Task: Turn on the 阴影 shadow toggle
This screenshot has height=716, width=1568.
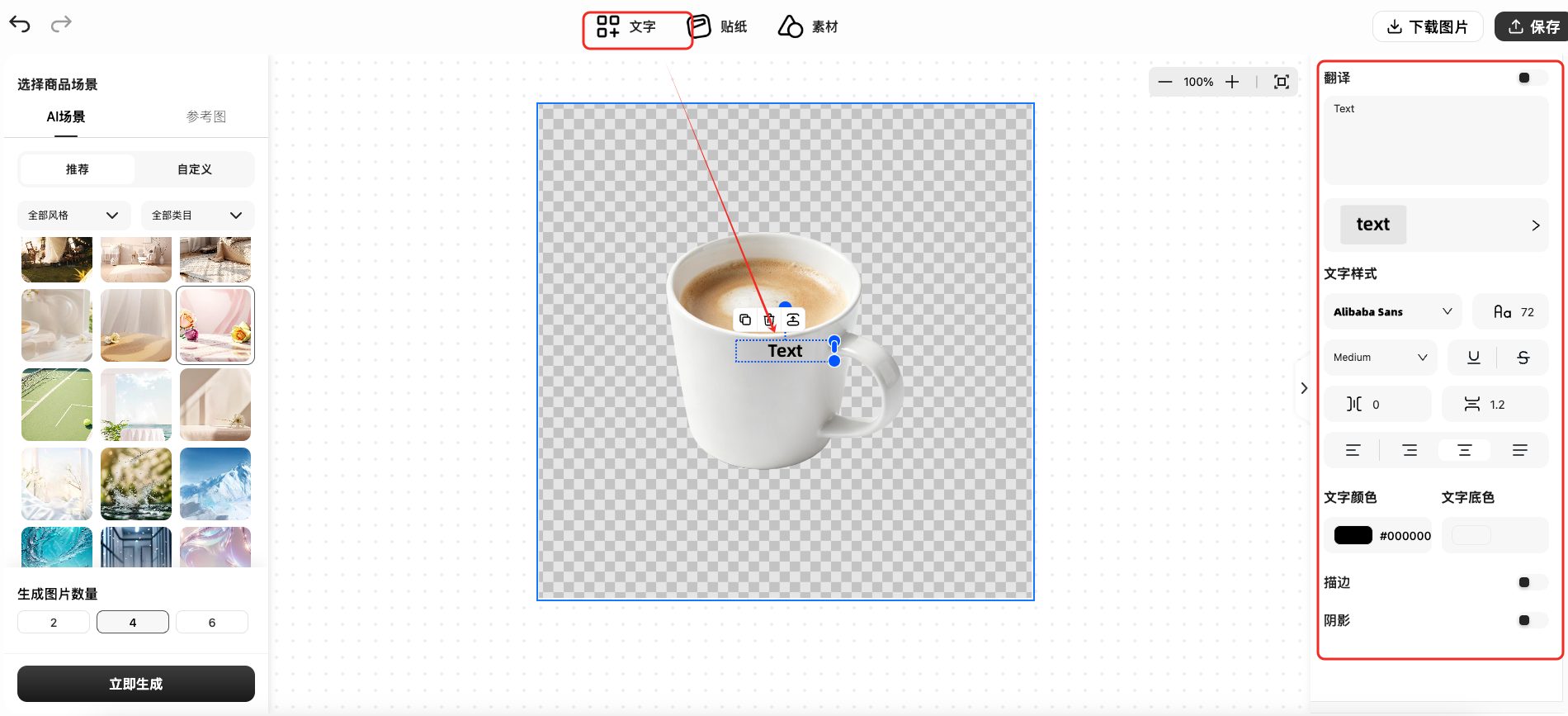Action: tap(1531, 620)
